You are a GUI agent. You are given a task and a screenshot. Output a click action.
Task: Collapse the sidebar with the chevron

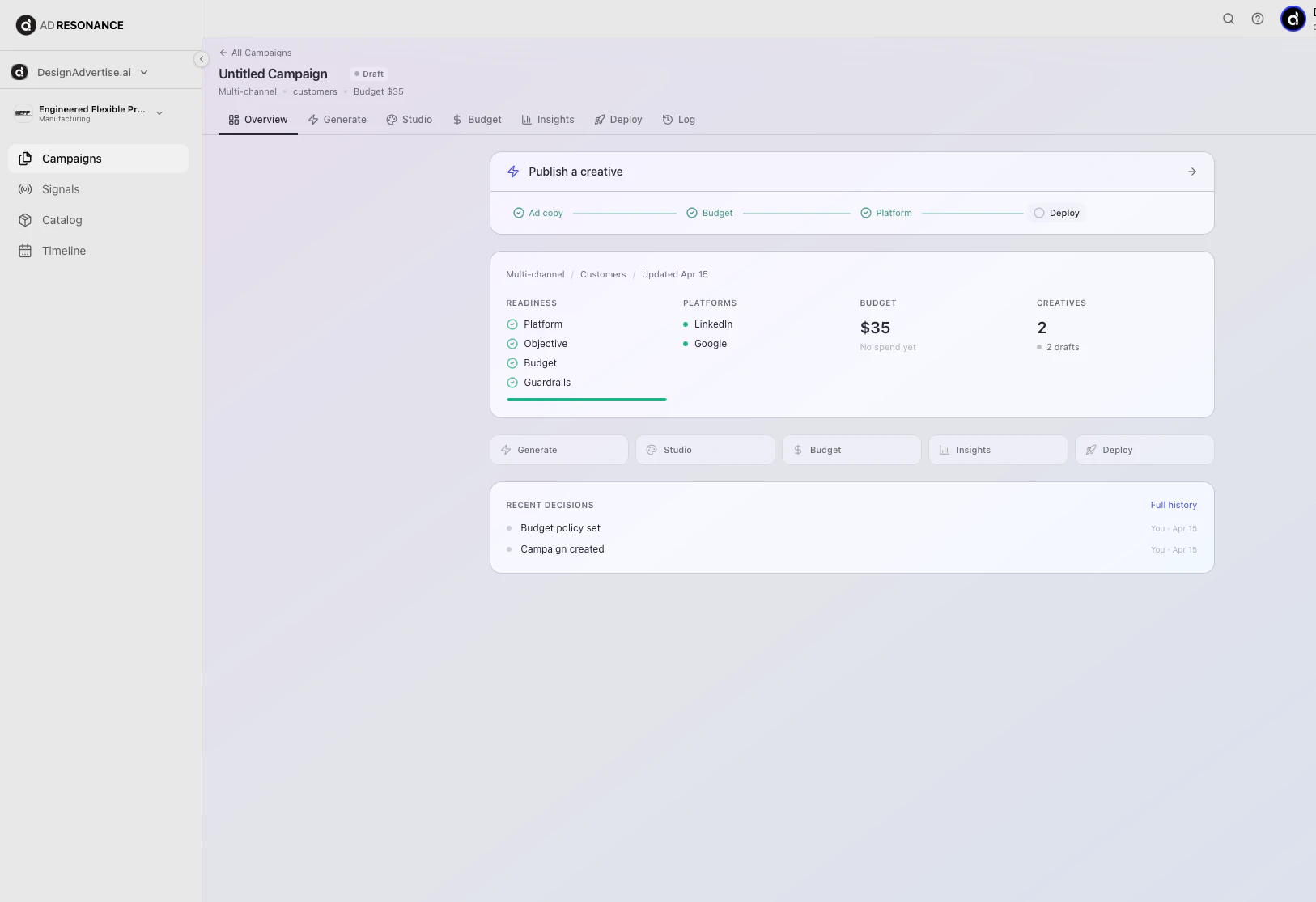point(202,58)
